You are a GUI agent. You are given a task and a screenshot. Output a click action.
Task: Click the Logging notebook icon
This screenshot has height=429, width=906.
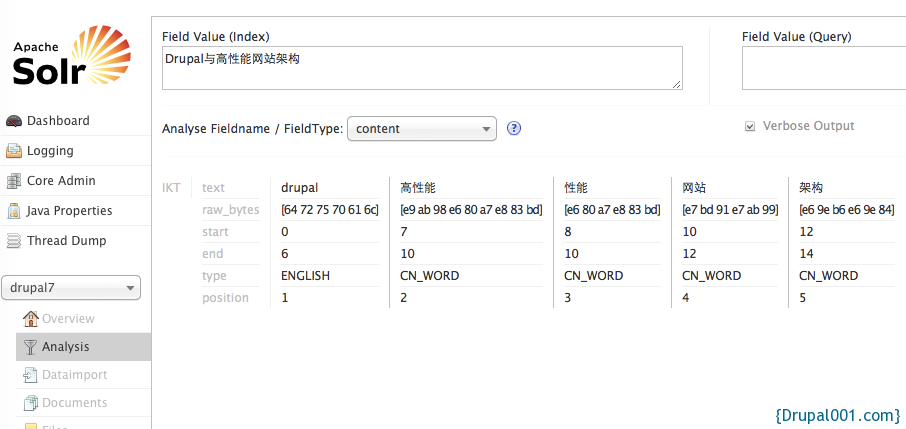tap(14, 151)
